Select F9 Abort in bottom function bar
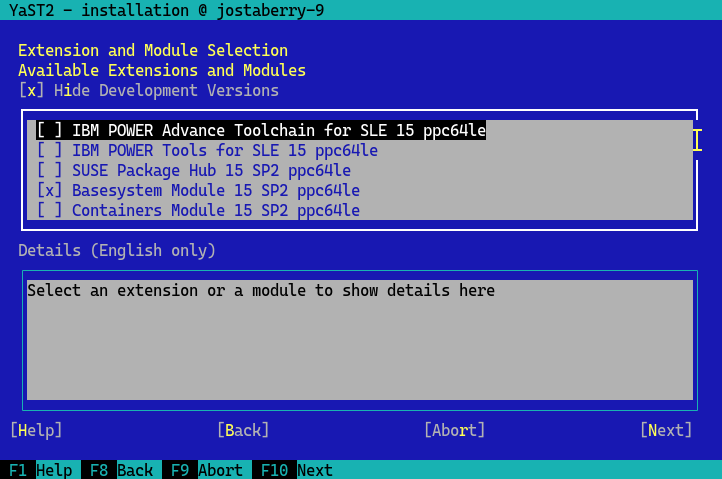Viewport: 722px width, 479px height. pyautogui.click(x=206, y=470)
